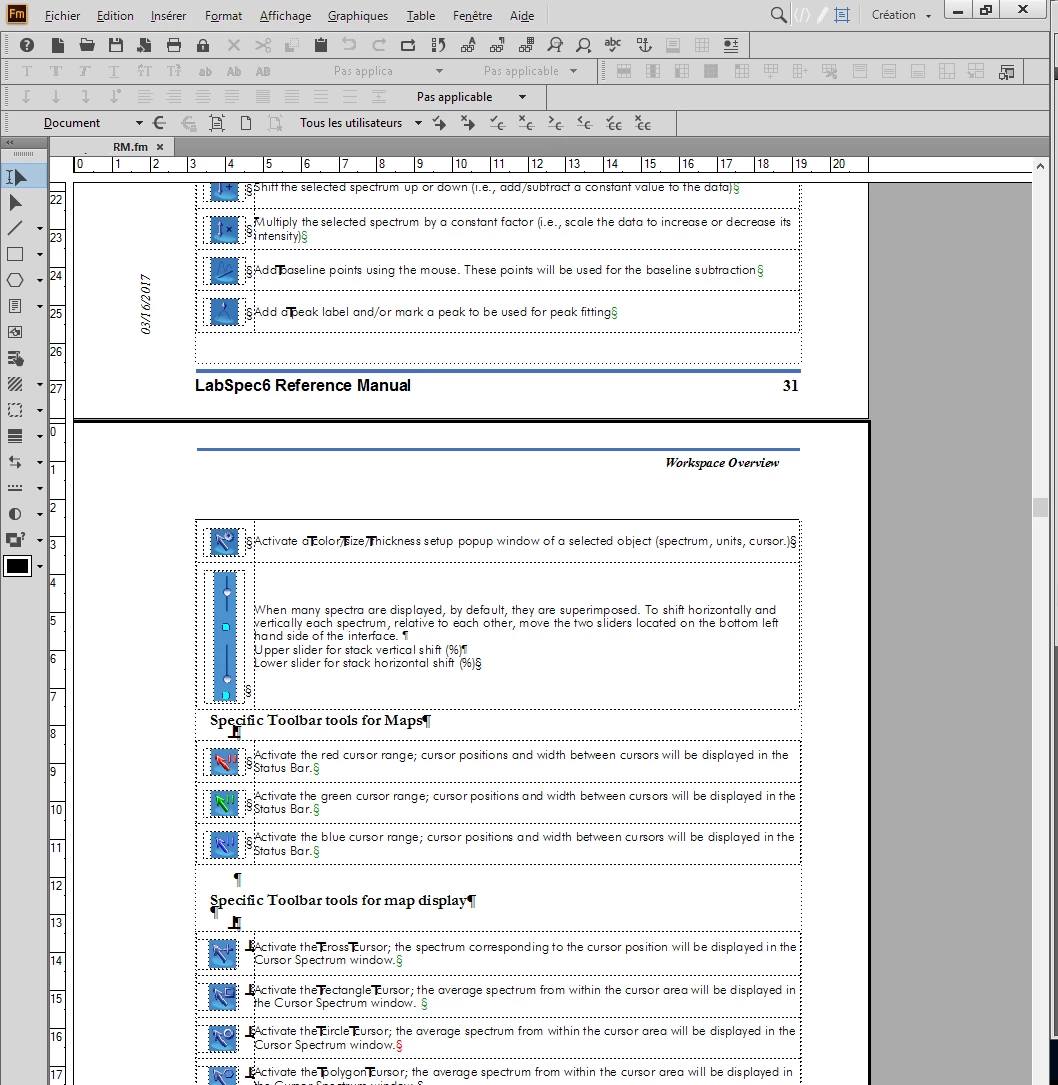Click the blank-page icon in track toolbar
Image resolution: width=1058 pixels, height=1085 pixels.
pos(246,123)
